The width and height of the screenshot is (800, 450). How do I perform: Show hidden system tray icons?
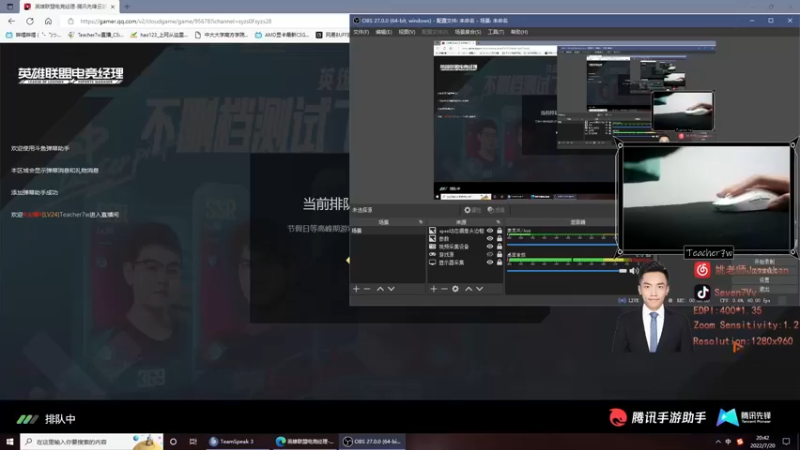point(718,442)
